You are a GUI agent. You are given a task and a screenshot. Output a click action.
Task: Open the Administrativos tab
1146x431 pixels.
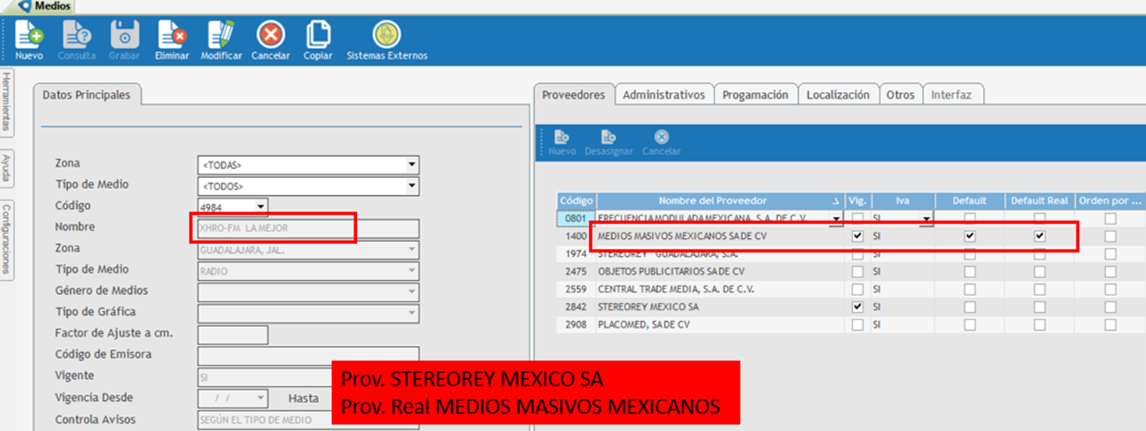tap(664, 95)
